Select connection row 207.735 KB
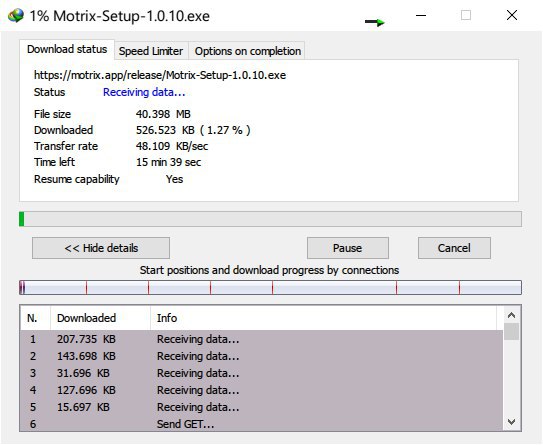543x445 pixels. pyautogui.click(x=261, y=339)
